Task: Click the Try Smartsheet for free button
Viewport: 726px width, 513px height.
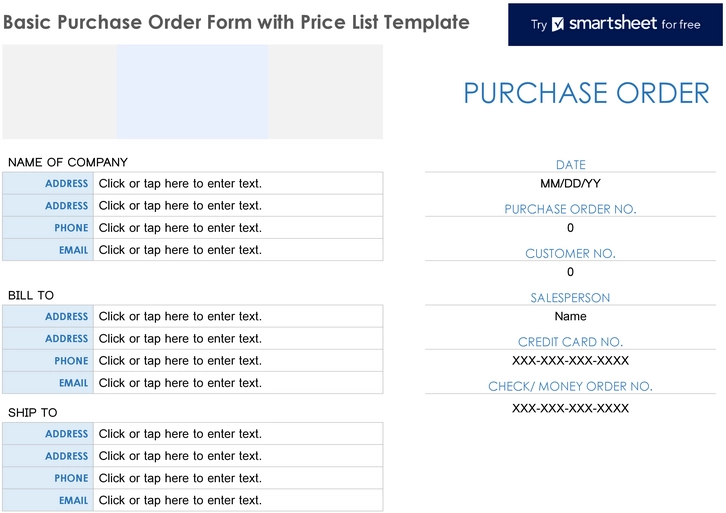Action: 614,25
